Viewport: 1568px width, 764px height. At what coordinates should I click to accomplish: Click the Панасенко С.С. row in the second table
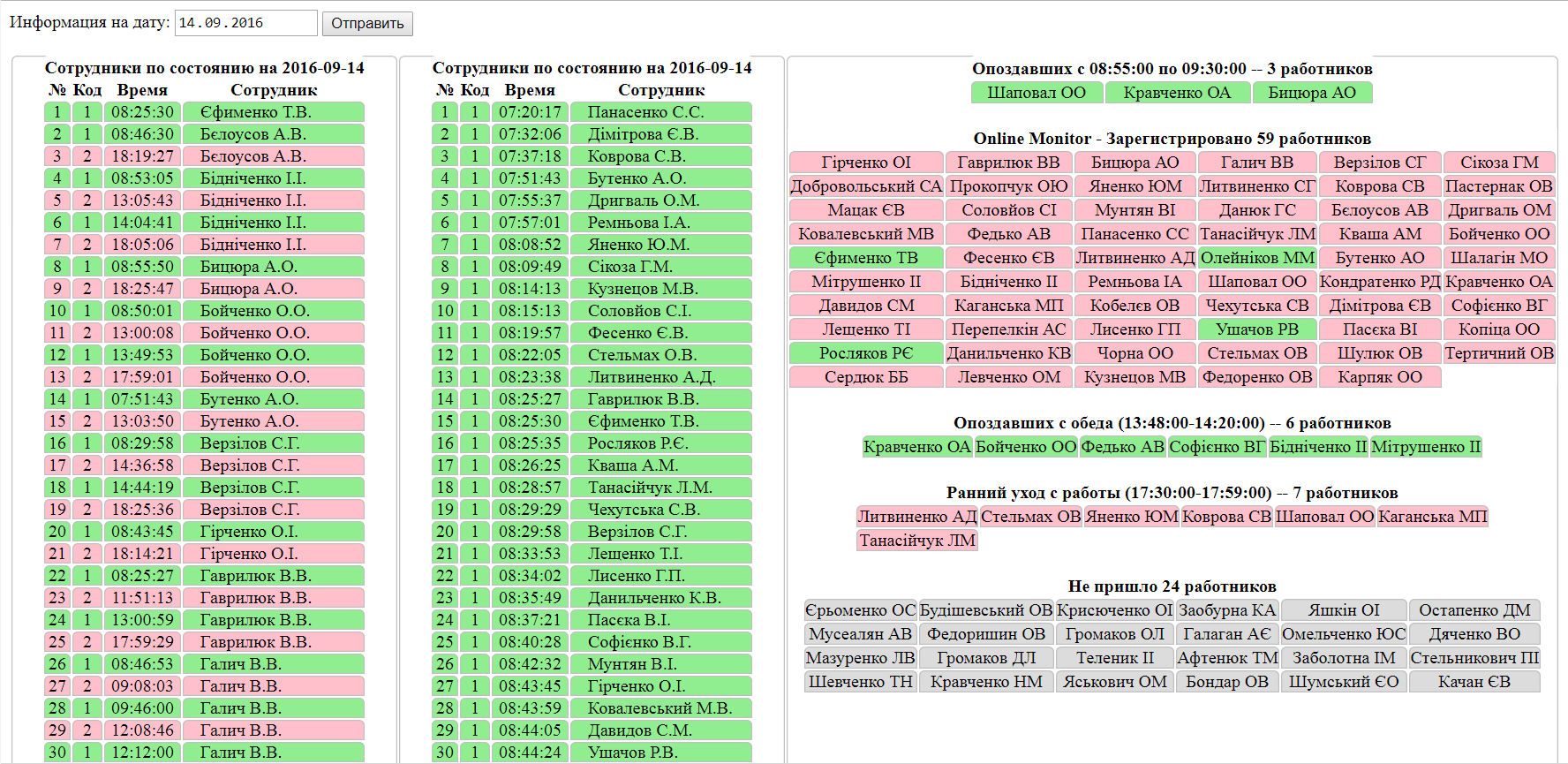(x=660, y=112)
